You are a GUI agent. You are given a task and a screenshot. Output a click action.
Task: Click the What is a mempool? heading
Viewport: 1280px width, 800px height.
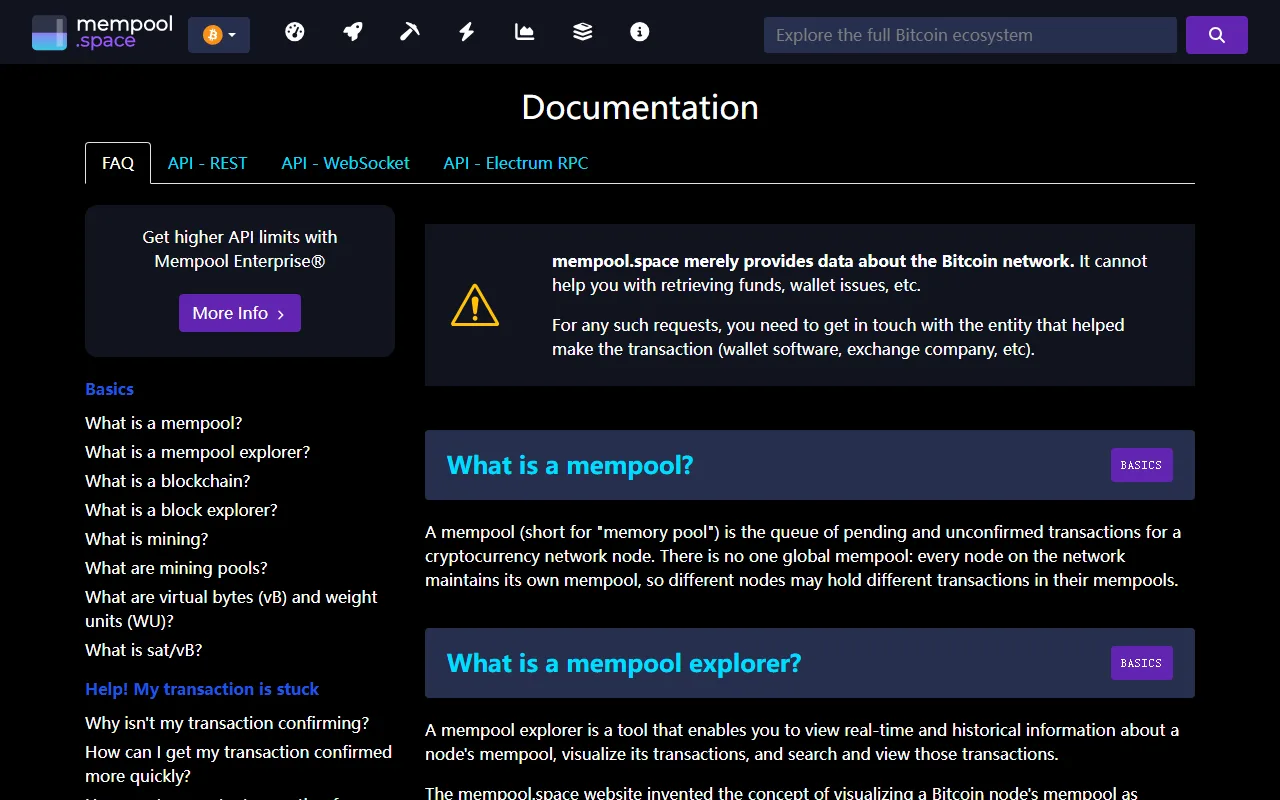pos(570,465)
